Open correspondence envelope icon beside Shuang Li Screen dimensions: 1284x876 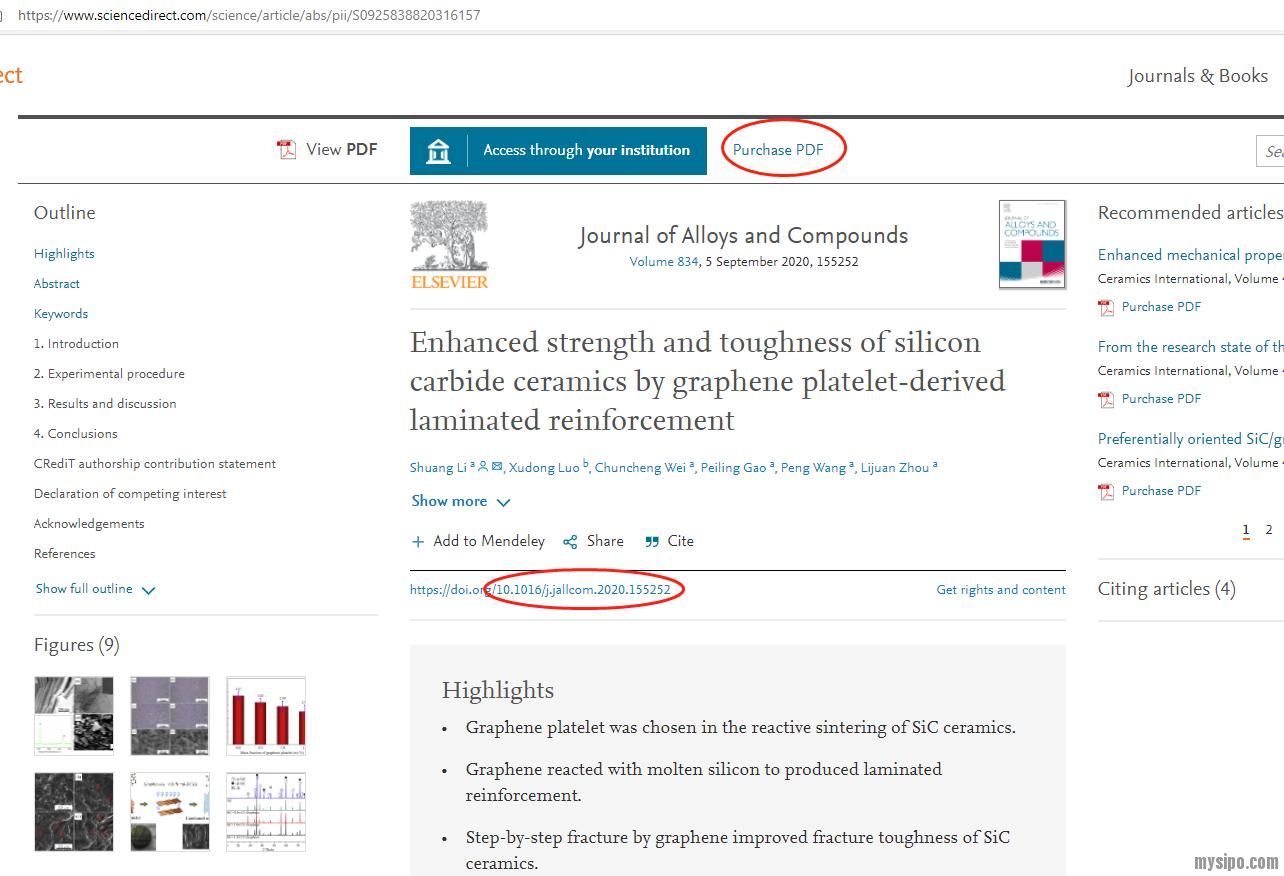pos(496,467)
